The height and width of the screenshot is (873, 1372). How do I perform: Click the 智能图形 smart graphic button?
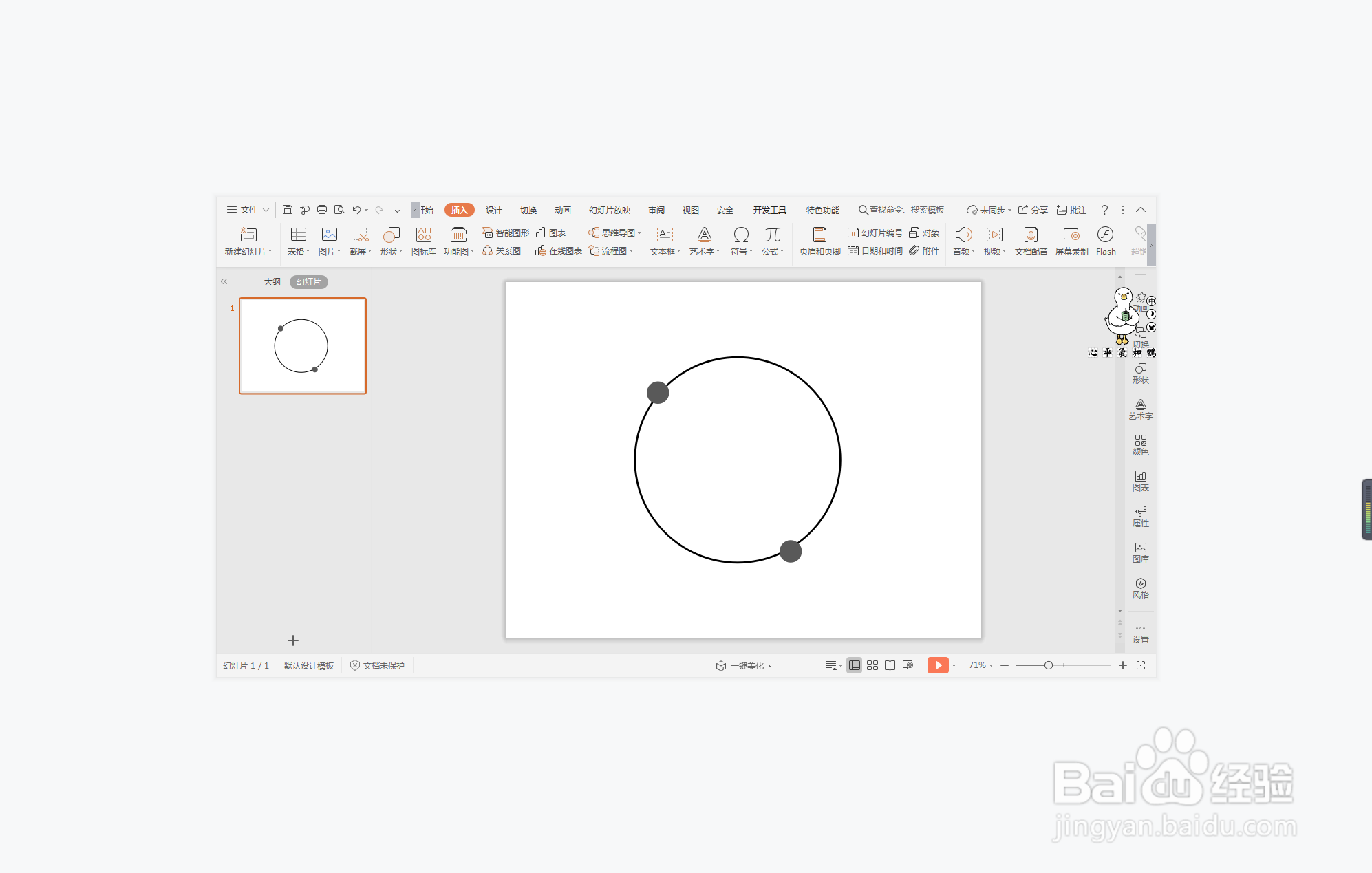pyautogui.click(x=506, y=233)
